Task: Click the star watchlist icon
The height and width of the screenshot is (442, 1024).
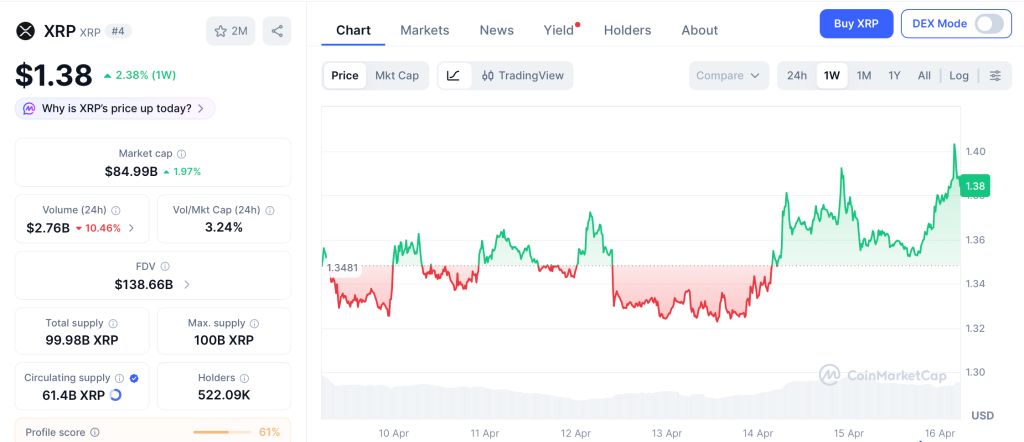Action: point(221,31)
